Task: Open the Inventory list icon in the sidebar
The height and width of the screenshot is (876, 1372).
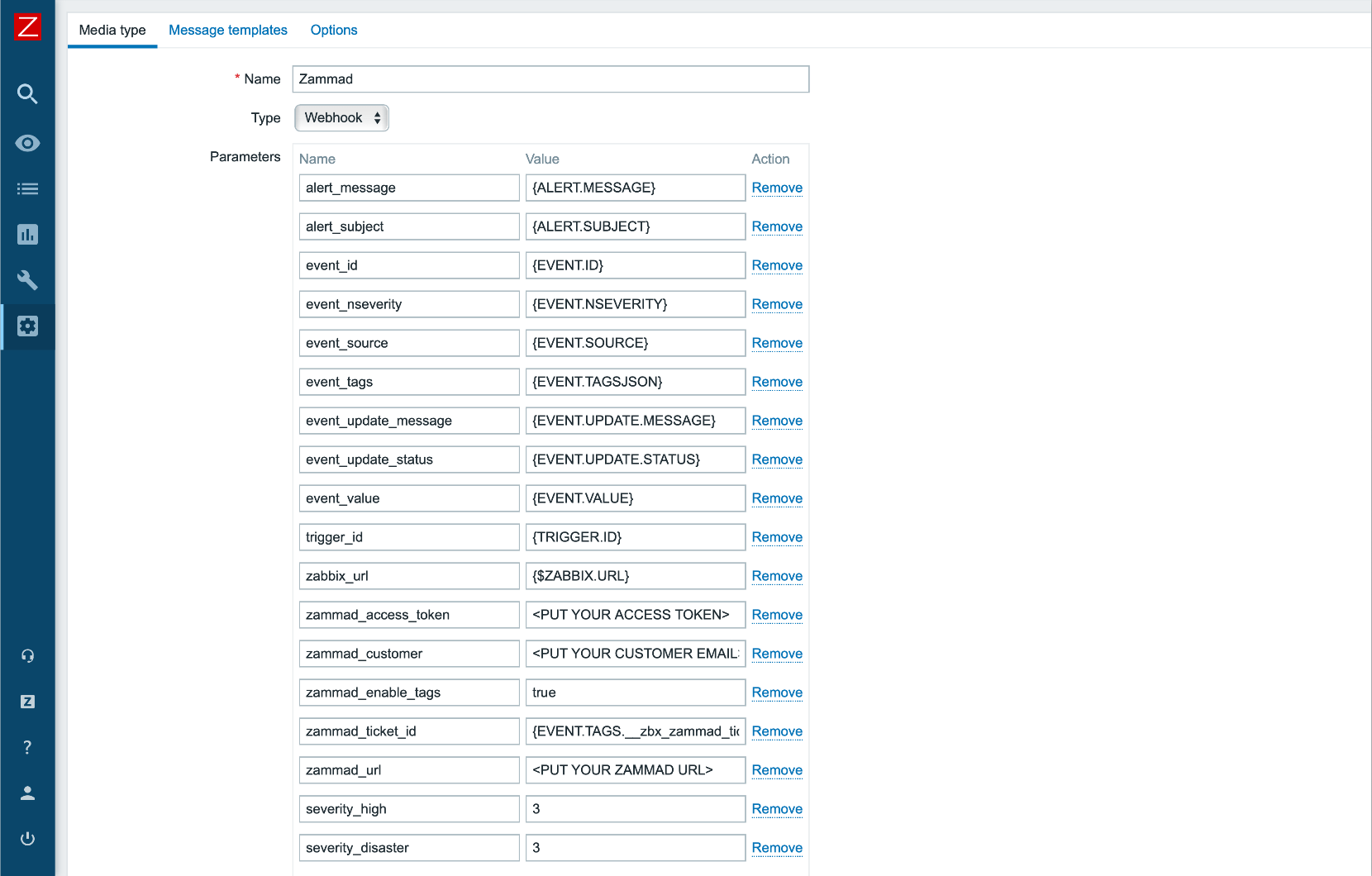Action: click(27, 189)
